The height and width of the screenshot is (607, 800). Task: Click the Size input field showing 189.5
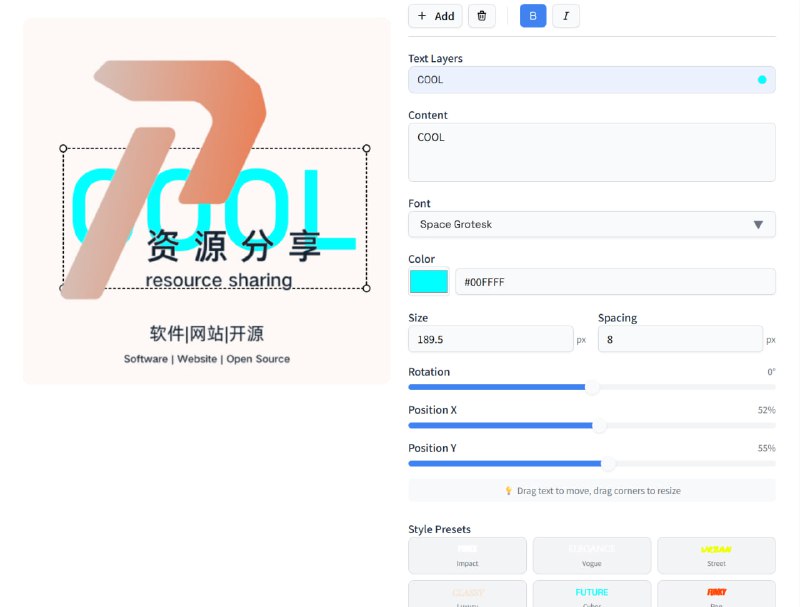pyautogui.click(x=491, y=339)
